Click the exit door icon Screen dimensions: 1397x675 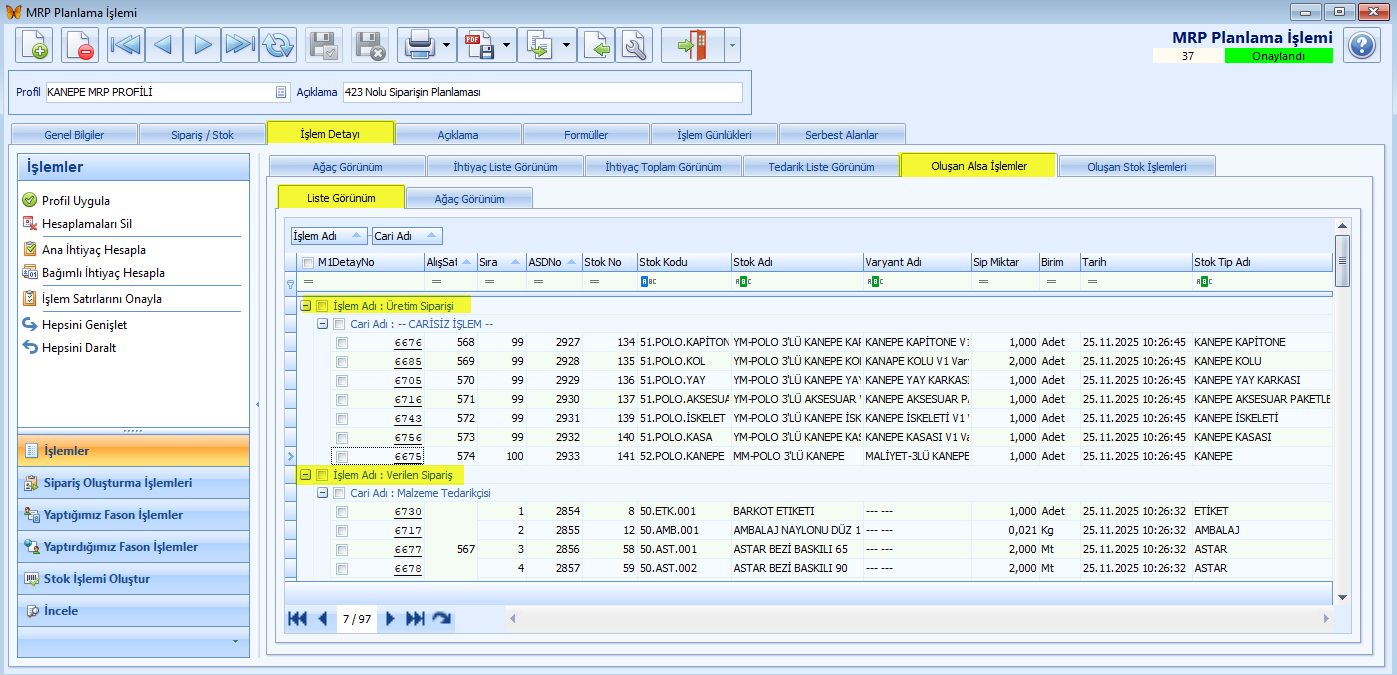click(x=692, y=45)
